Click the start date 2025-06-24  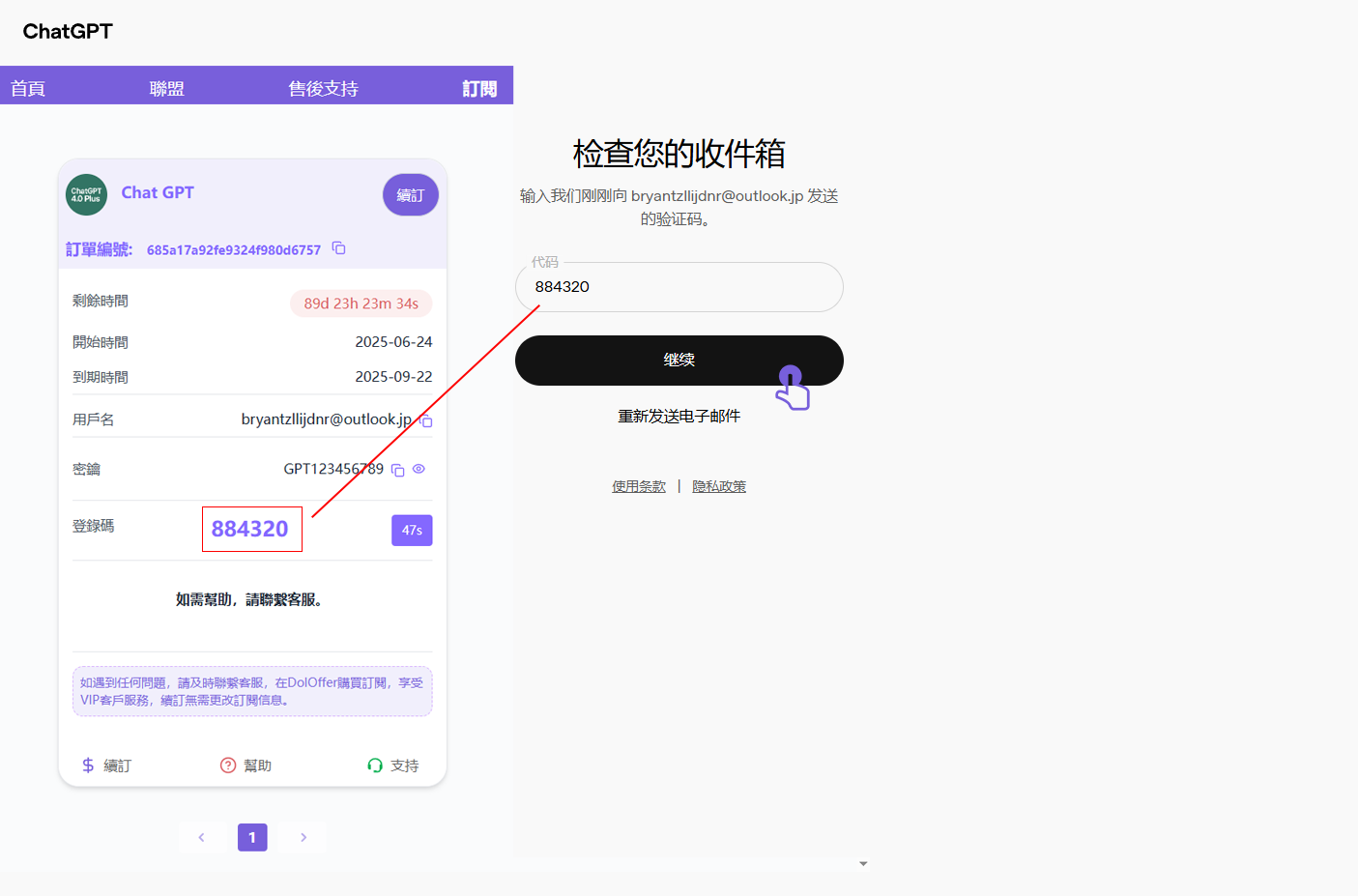click(393, 342)
